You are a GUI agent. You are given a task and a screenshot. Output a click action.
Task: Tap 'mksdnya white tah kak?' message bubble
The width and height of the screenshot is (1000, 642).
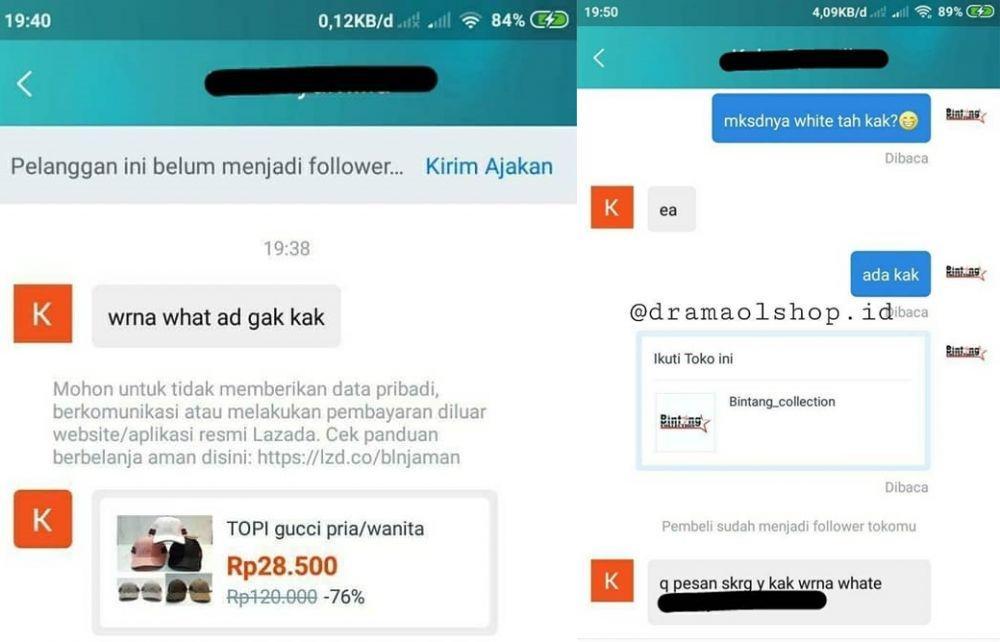coord(821,119)
